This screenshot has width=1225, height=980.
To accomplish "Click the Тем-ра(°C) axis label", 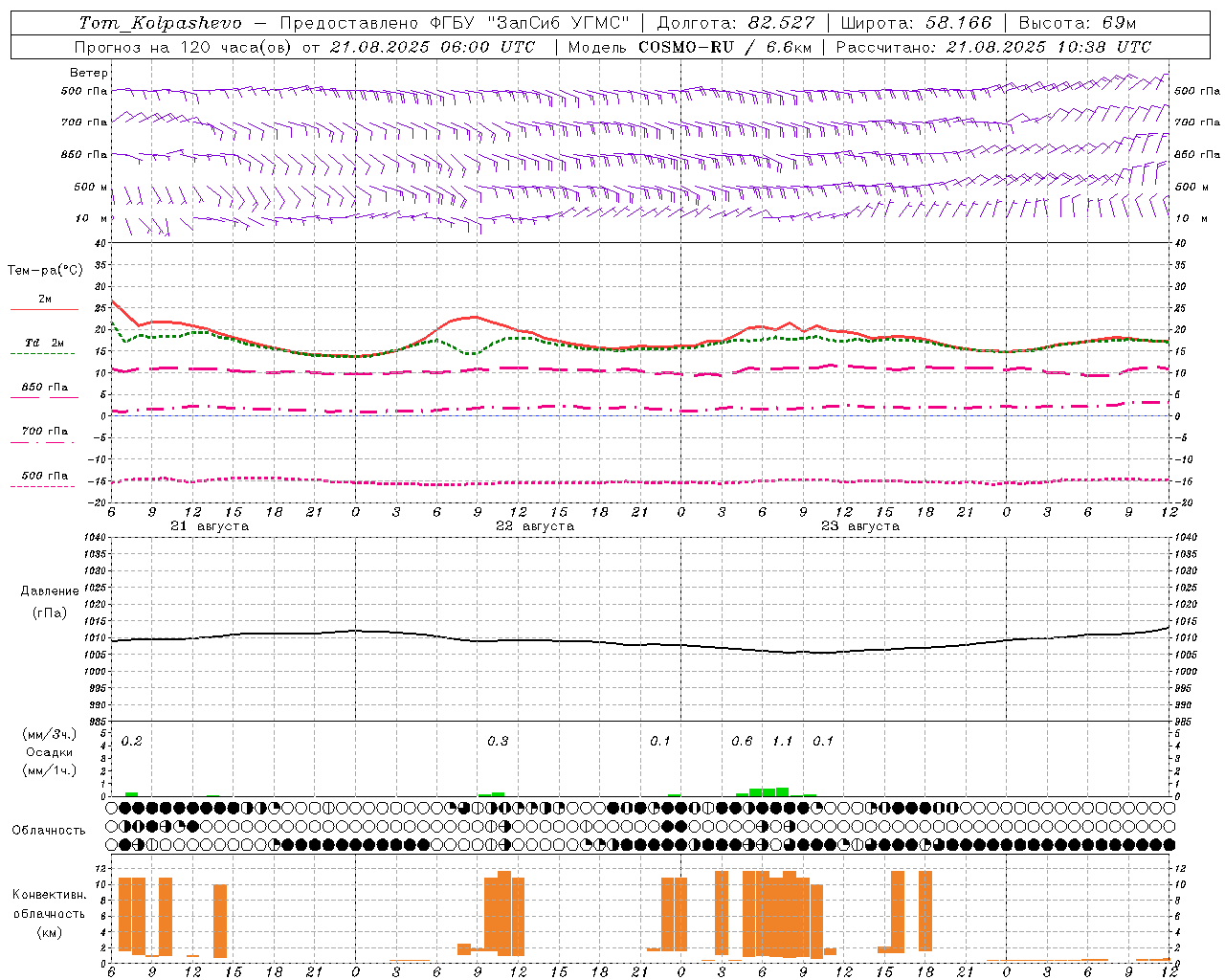I will point(45,271).
